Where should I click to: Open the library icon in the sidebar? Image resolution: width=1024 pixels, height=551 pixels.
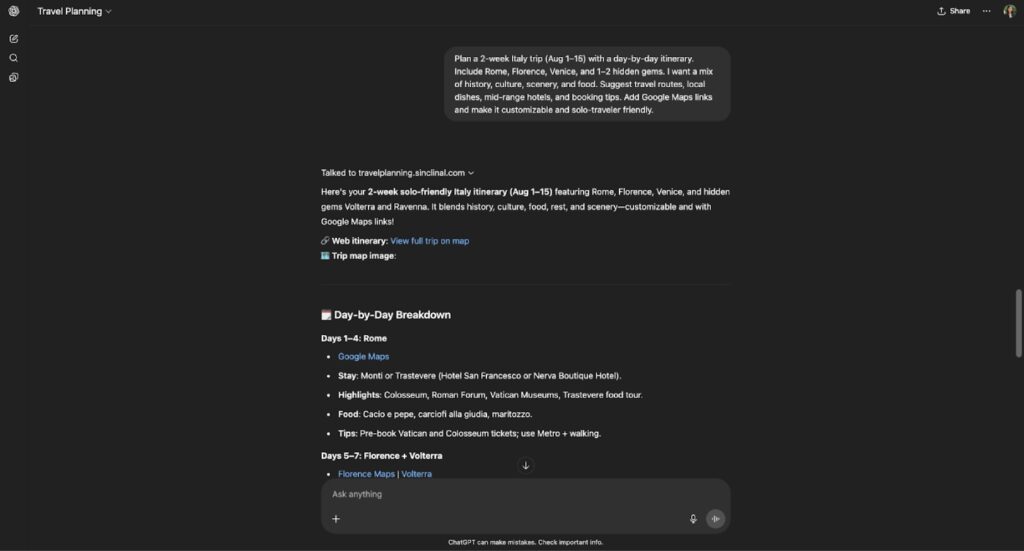coord(14,77)
